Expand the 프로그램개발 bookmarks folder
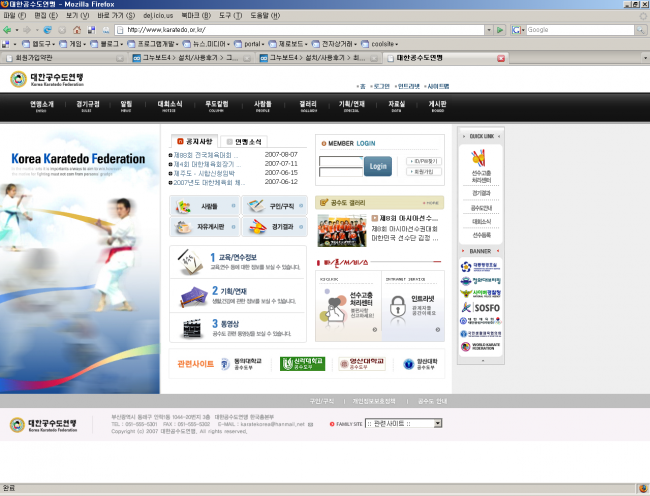This screenshot has height=496, width=650. click(153, 44)
